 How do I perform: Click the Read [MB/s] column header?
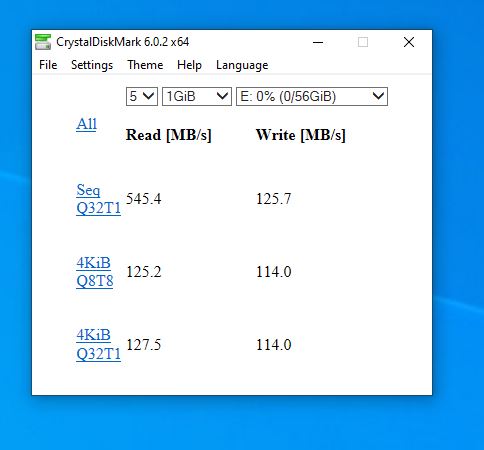point(168,135)
